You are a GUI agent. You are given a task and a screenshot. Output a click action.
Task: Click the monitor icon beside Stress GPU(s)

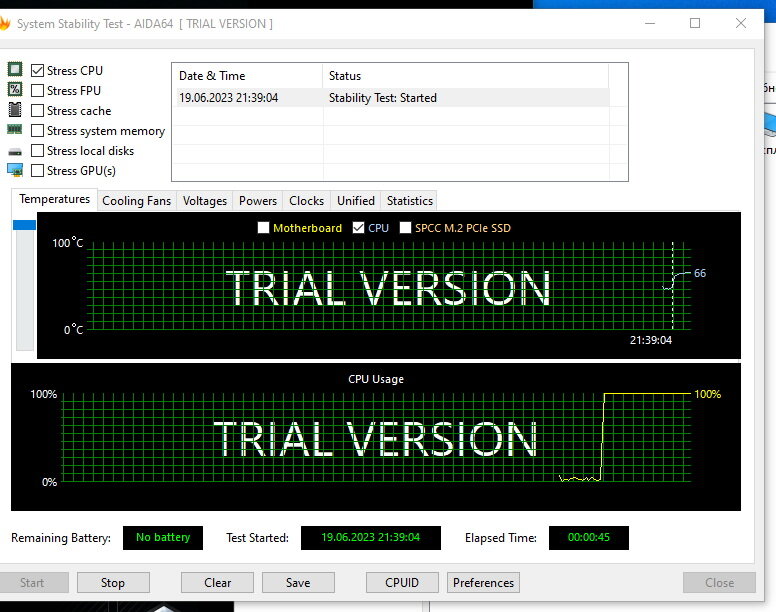pos(15,170)
